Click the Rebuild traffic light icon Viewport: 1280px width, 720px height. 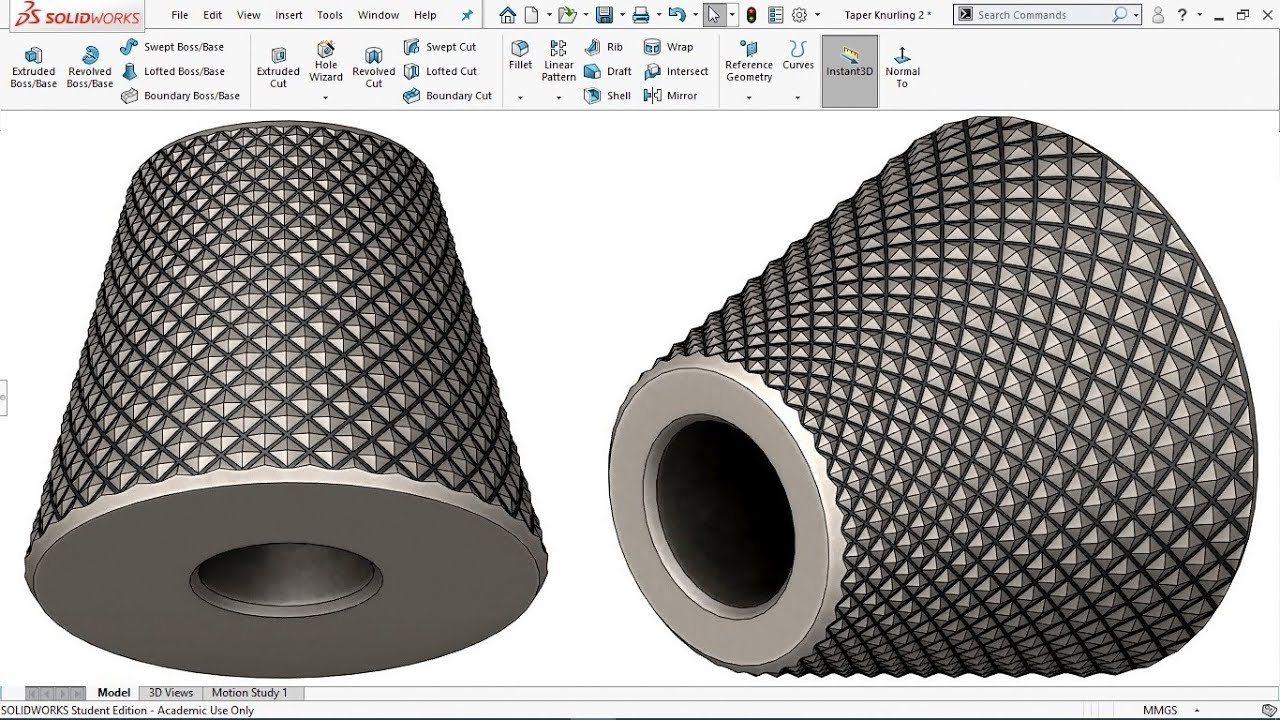[751, 15]
